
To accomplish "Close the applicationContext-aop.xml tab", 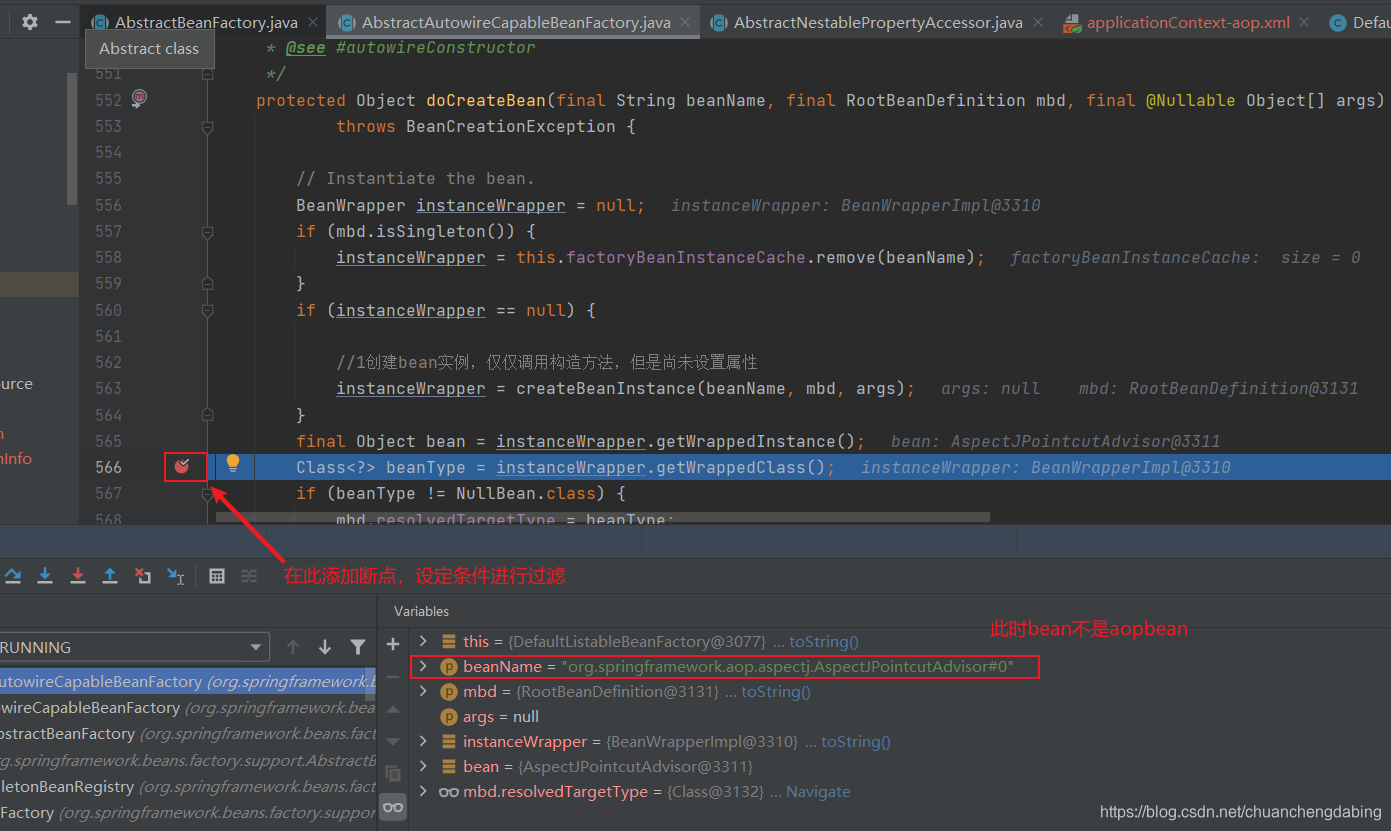I will (x=1304, y=22).
